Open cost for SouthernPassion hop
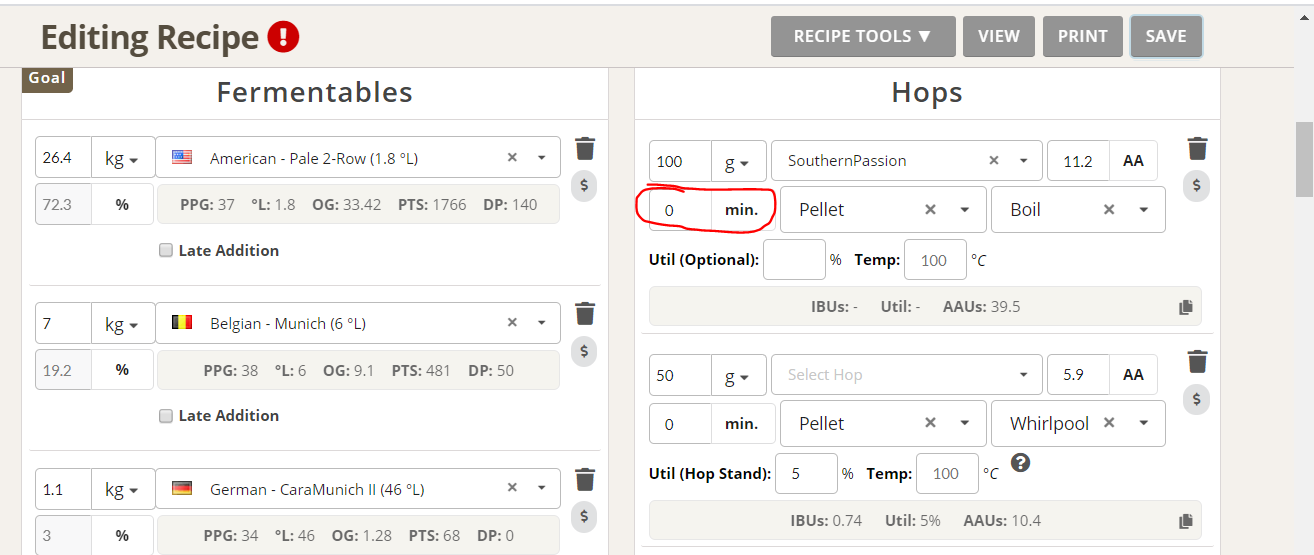Image resolution: width=1314 pixels, height=555 pixels. click(1197, 186)
